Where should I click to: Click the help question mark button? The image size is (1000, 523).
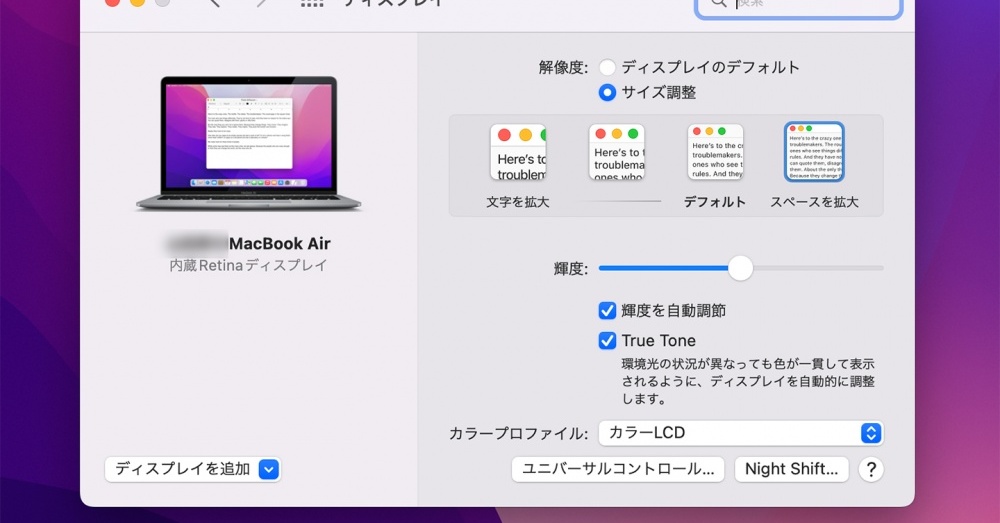click(871, 469)
